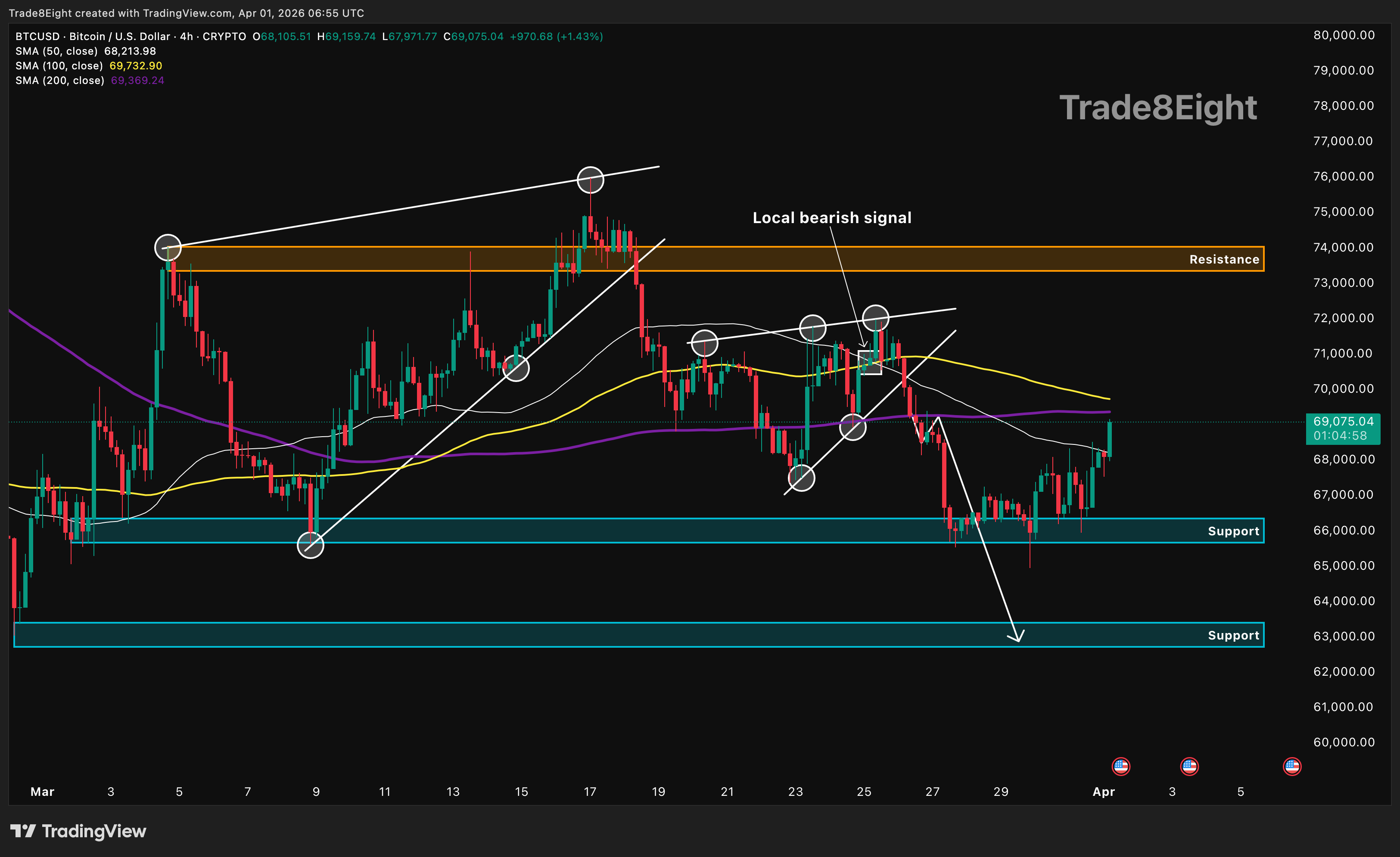Click the 80,000.00 price axis label

pos(1344,35)
